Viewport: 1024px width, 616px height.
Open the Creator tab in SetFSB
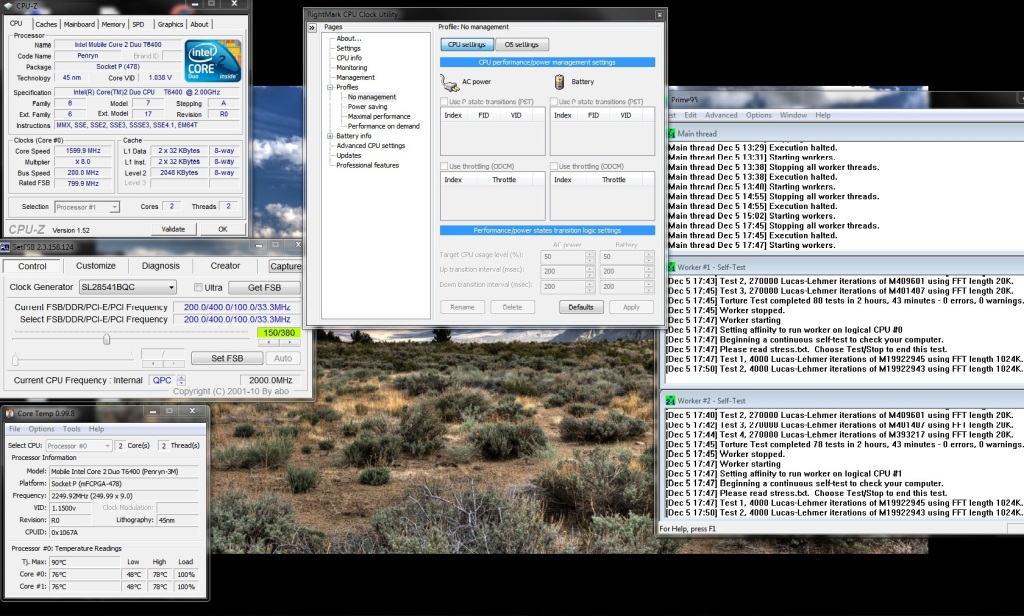click(x=225, y=266)
